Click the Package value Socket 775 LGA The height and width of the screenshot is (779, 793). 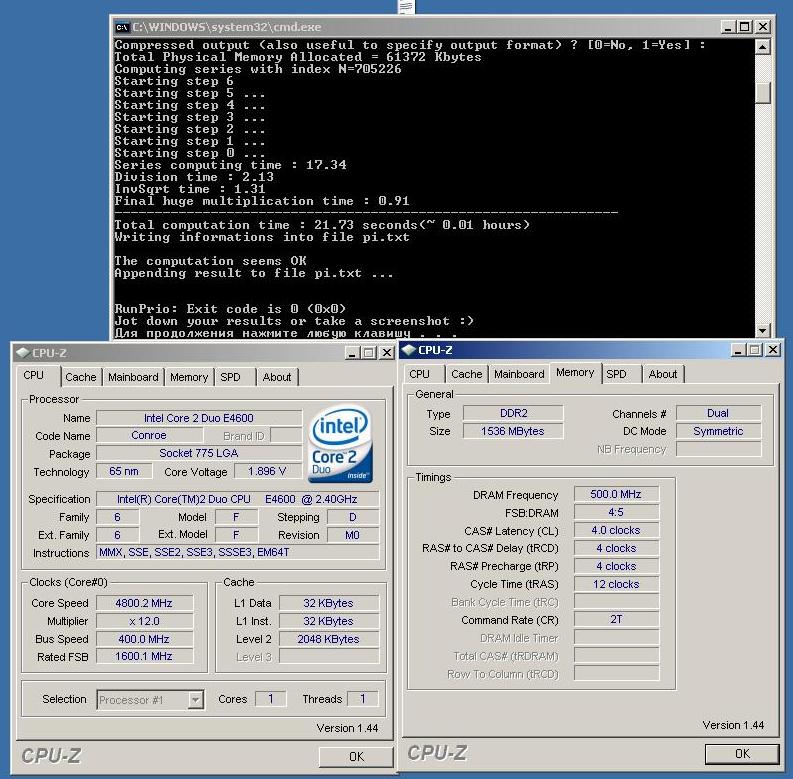199,453
